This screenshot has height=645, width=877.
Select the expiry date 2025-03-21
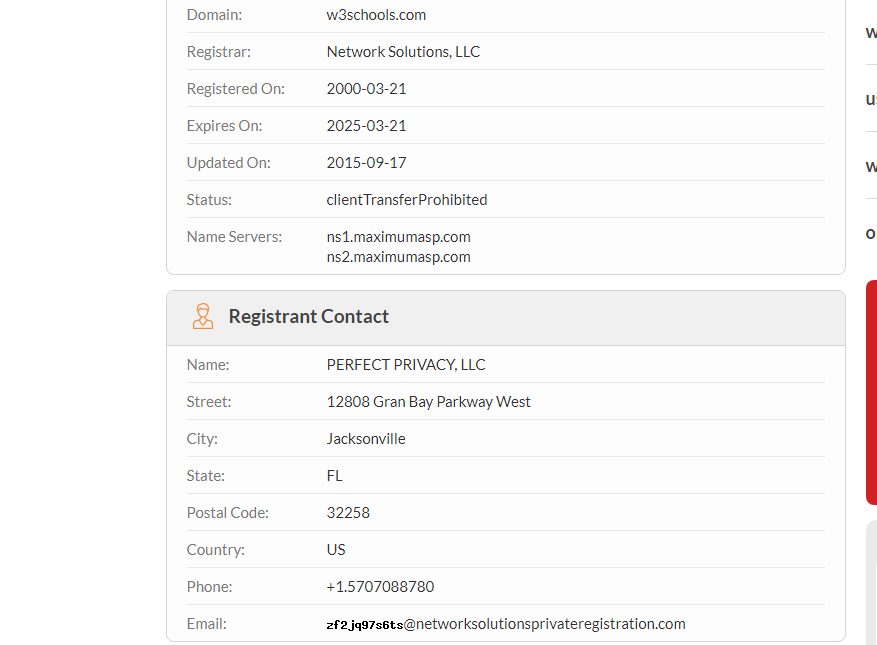(x=366, y=126)
